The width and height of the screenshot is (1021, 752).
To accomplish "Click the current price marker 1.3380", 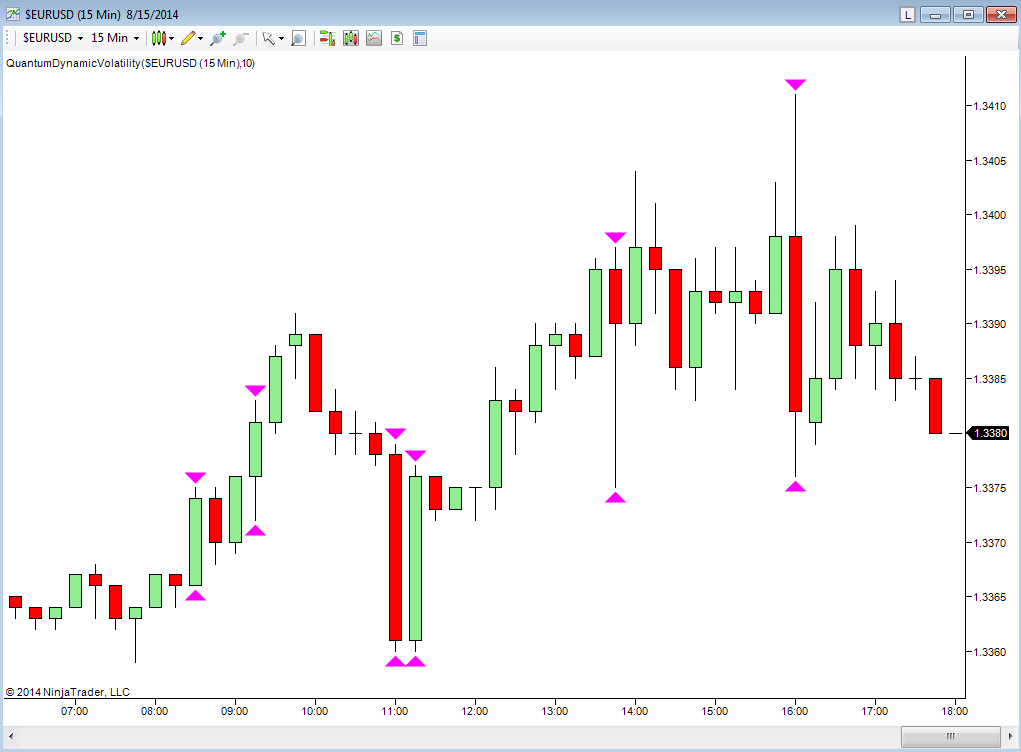I will point(989,433).
